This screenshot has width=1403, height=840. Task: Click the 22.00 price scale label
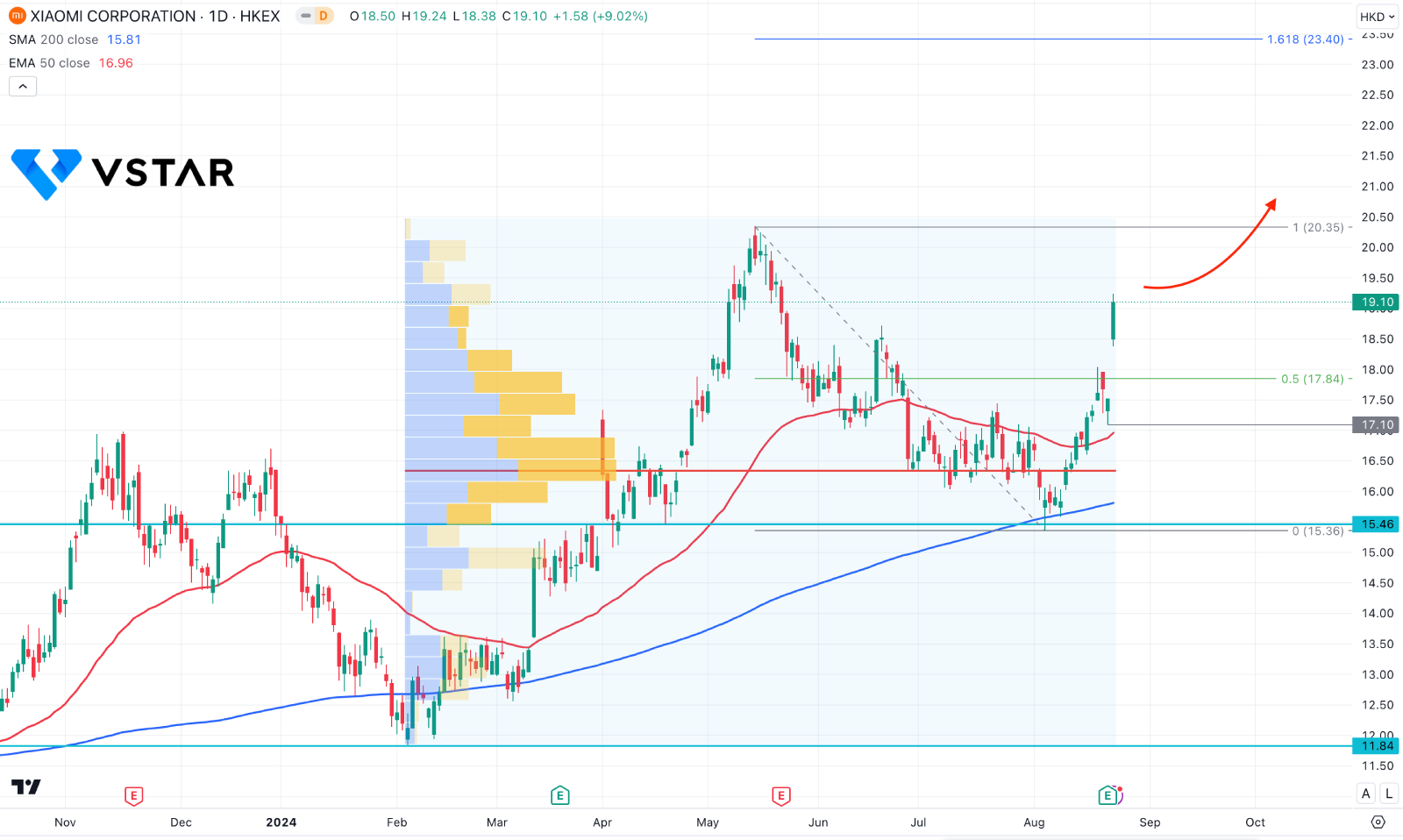[1377, 125]
